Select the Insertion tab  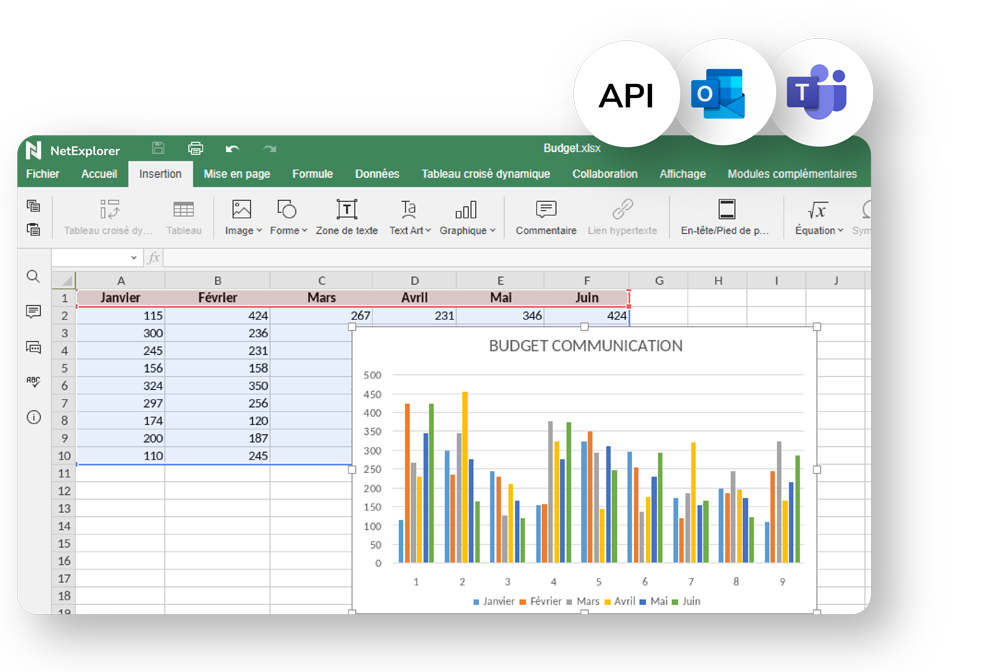point(160,174)
